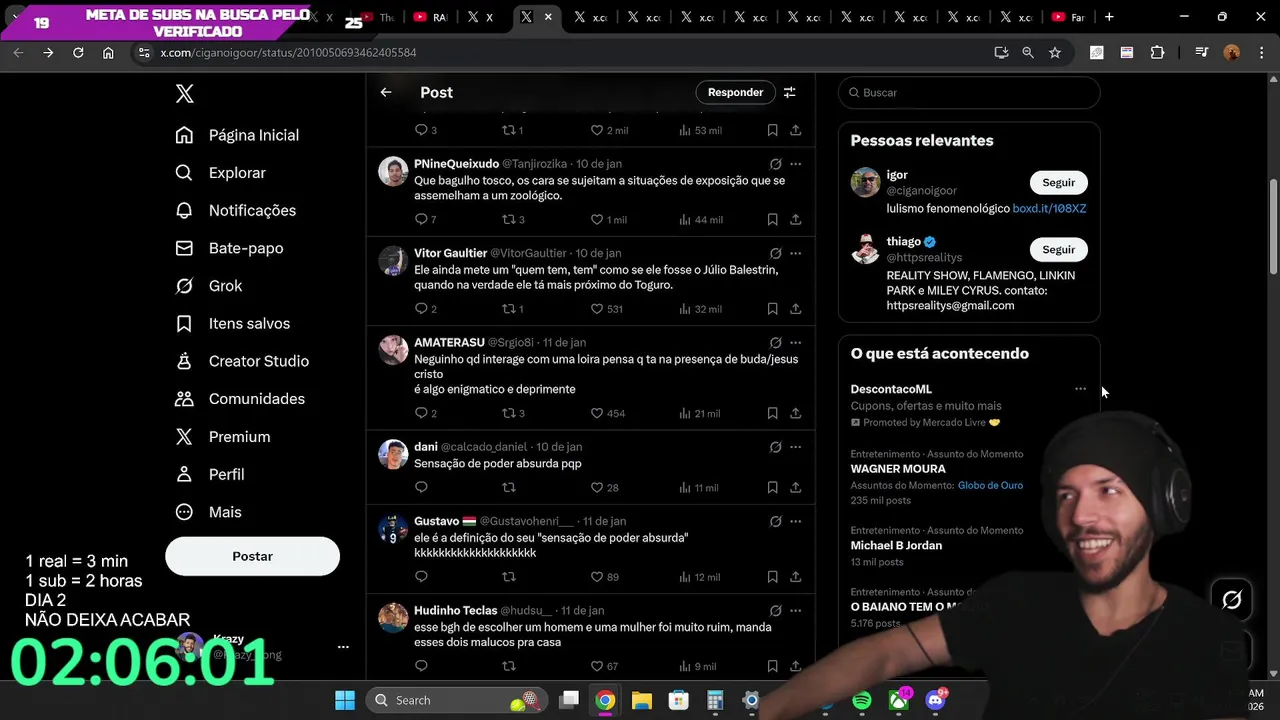Viewport: 1280px width, 720px height.
Task: Open Premium page
Action: tap(223, 437)
